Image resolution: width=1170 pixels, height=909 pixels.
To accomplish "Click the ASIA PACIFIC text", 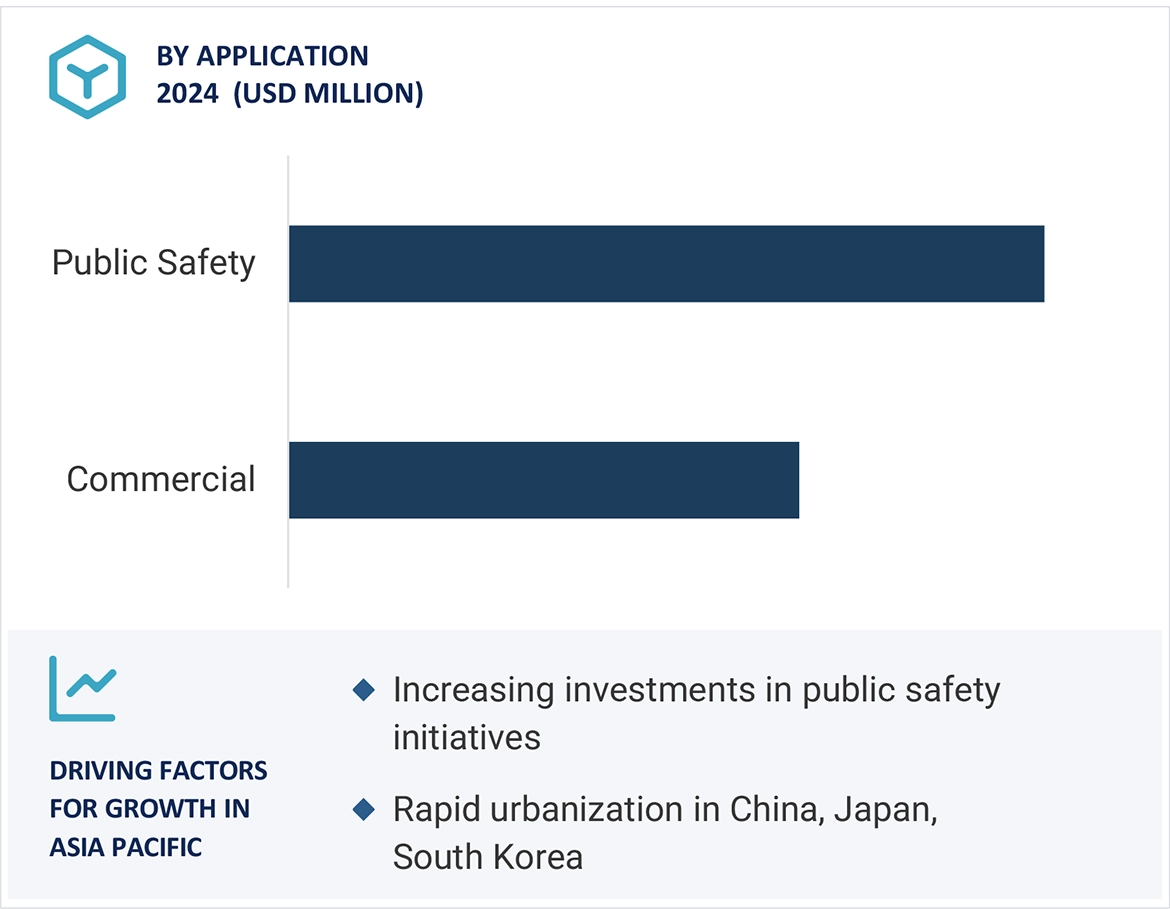I will tap(126, 847).
